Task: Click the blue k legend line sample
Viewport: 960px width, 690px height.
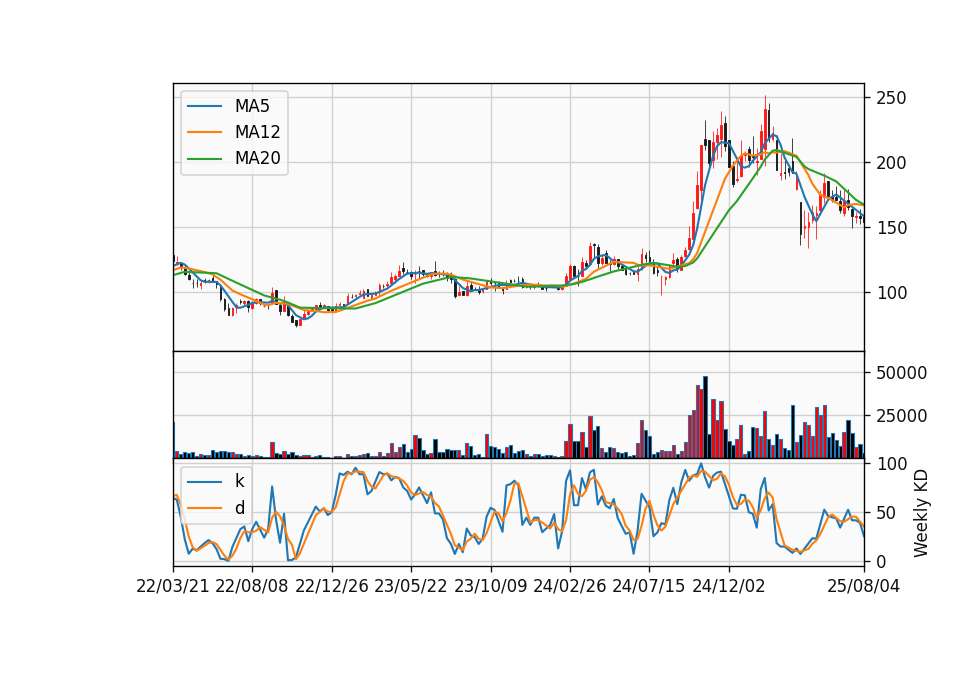Action: pos(204,481)
